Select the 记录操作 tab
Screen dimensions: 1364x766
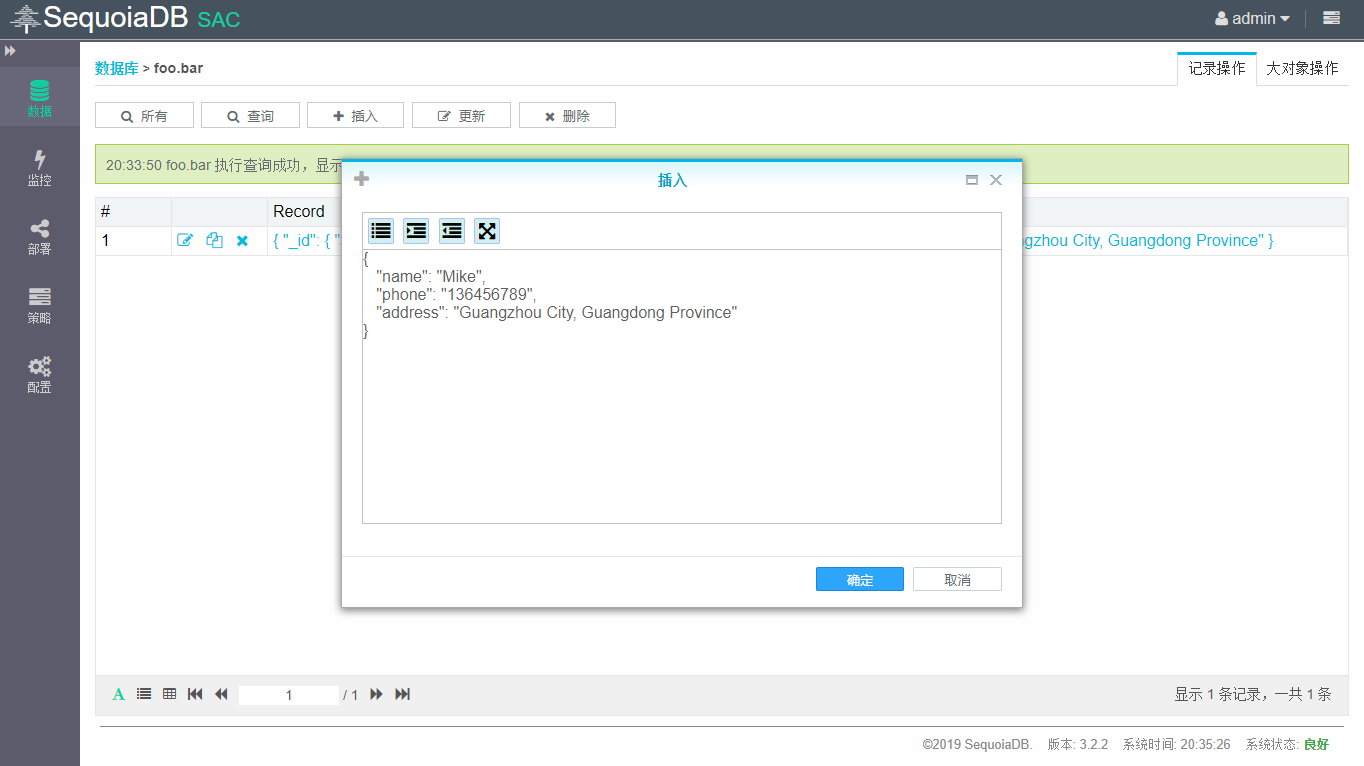coord(1216,68)
